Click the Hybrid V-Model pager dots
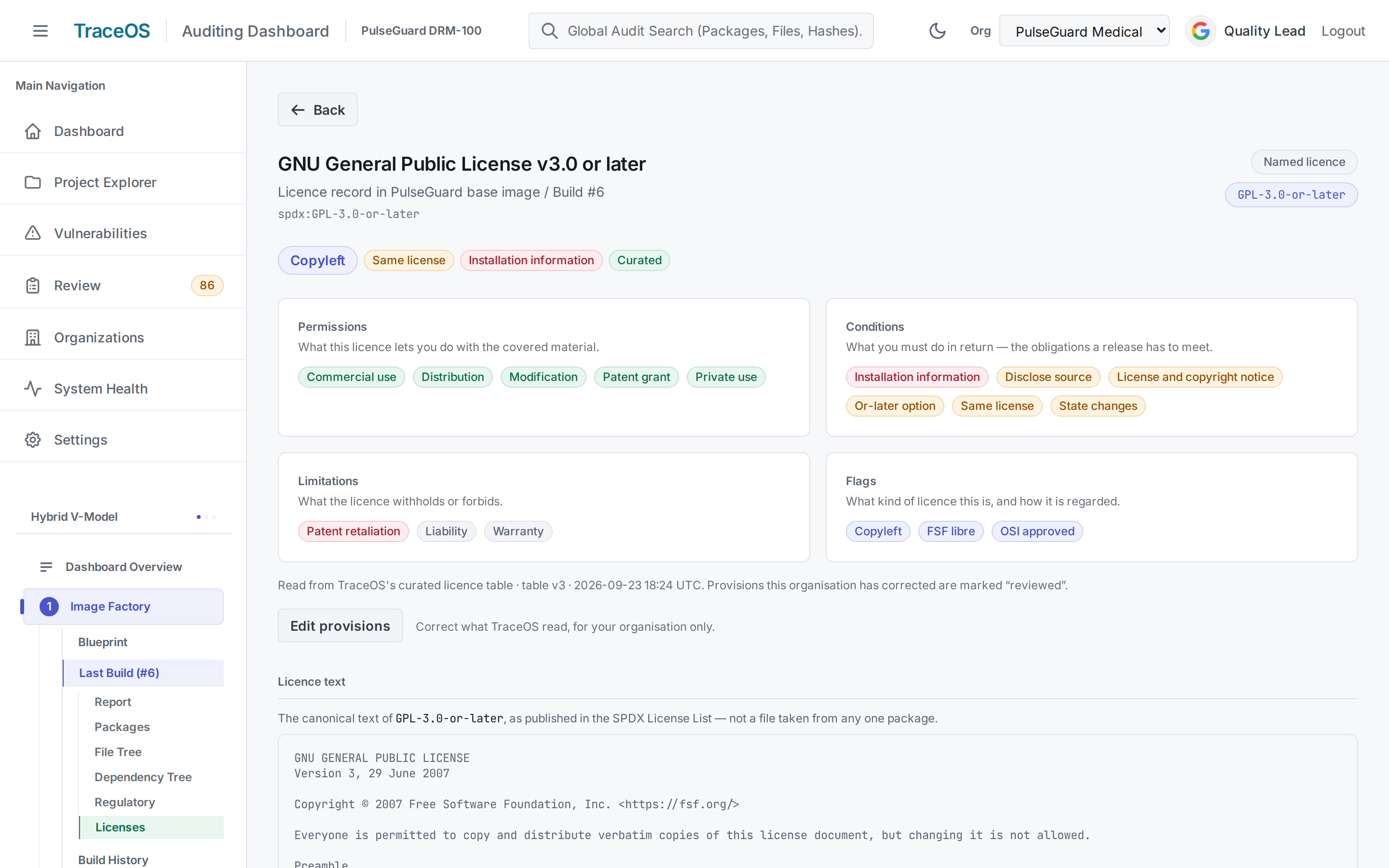This screenshot has width=1389, height=868. [206, 516]
